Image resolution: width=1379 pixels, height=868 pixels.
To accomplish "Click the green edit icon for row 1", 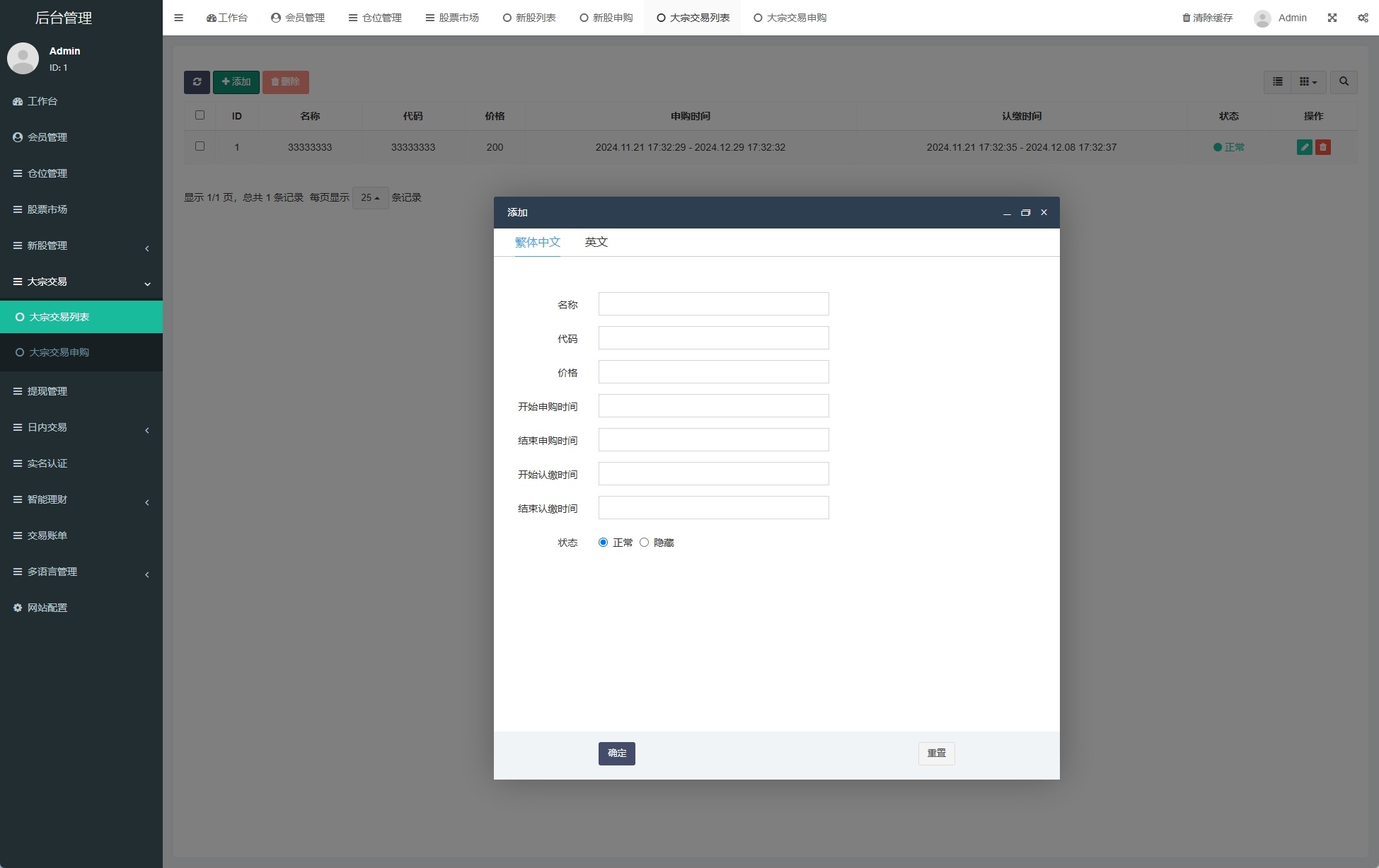I will tap(1305, 147).
